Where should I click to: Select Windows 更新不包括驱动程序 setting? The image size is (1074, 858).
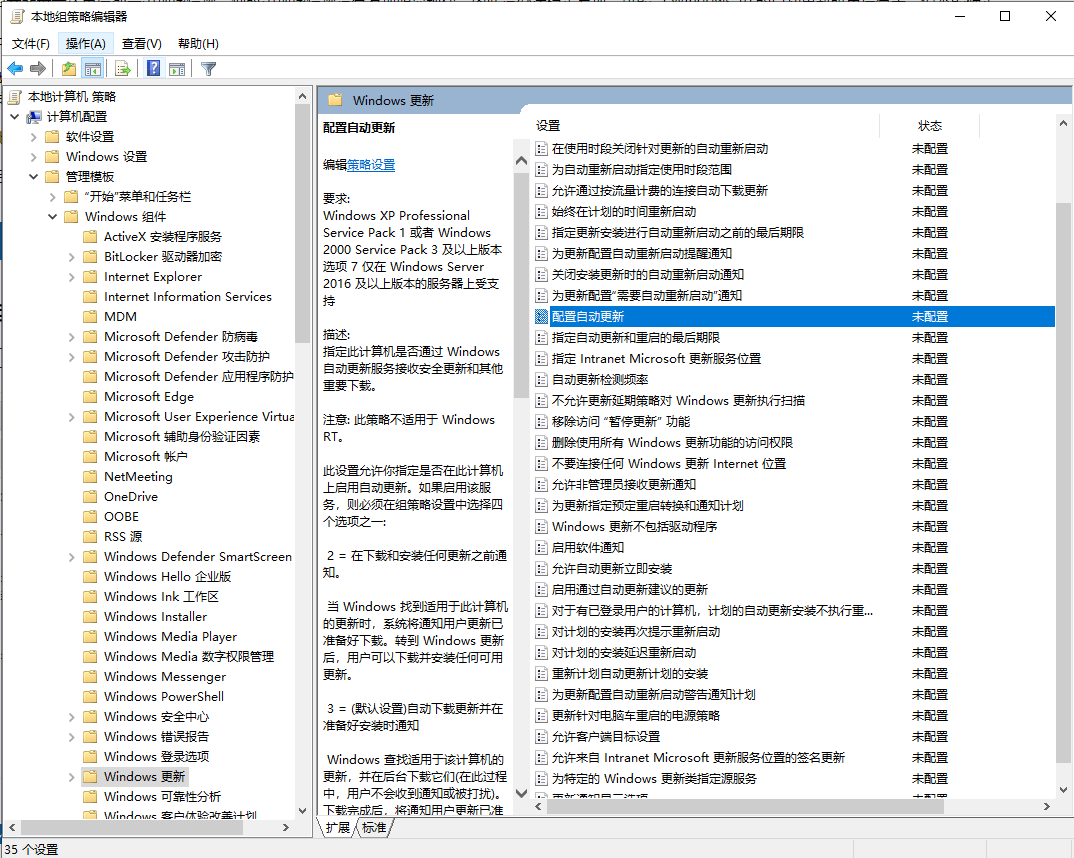[634, 527]
